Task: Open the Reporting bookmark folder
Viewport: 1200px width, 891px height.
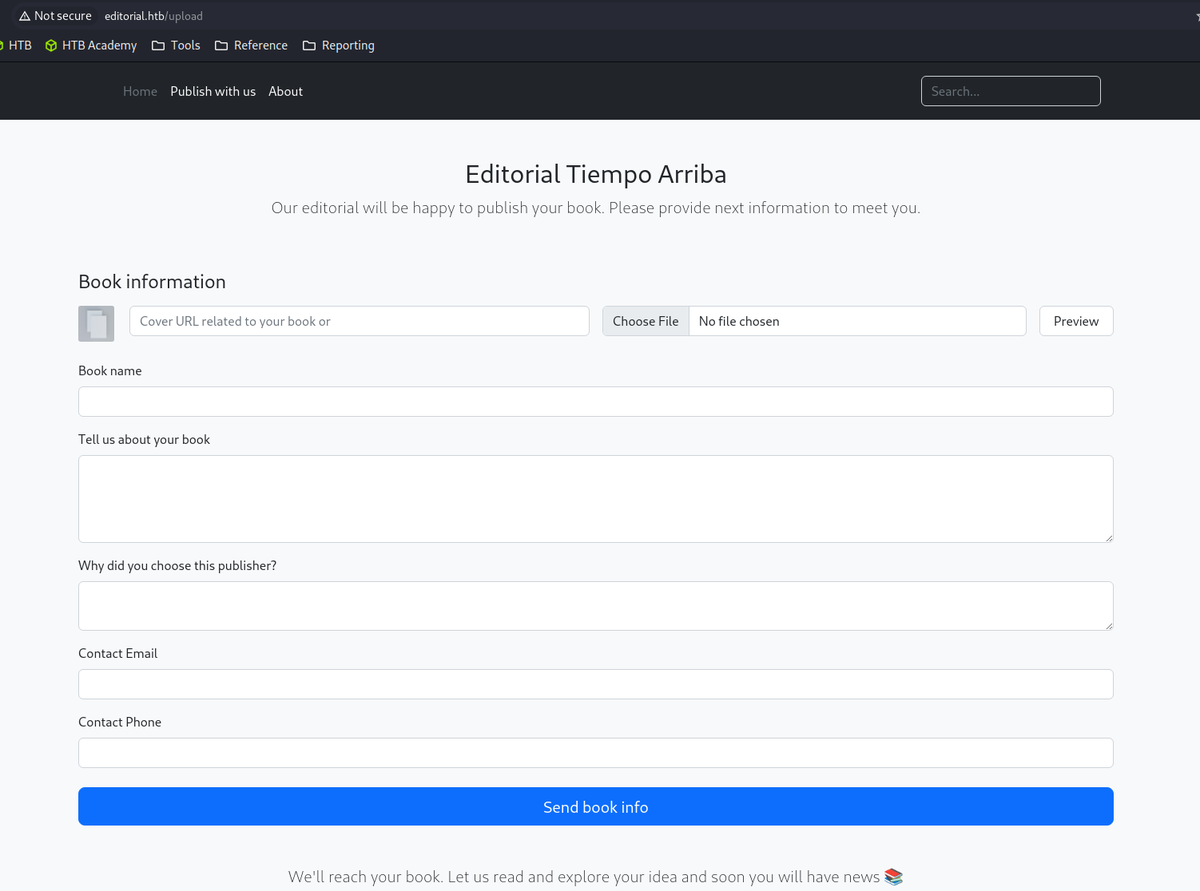Action: 338,45
